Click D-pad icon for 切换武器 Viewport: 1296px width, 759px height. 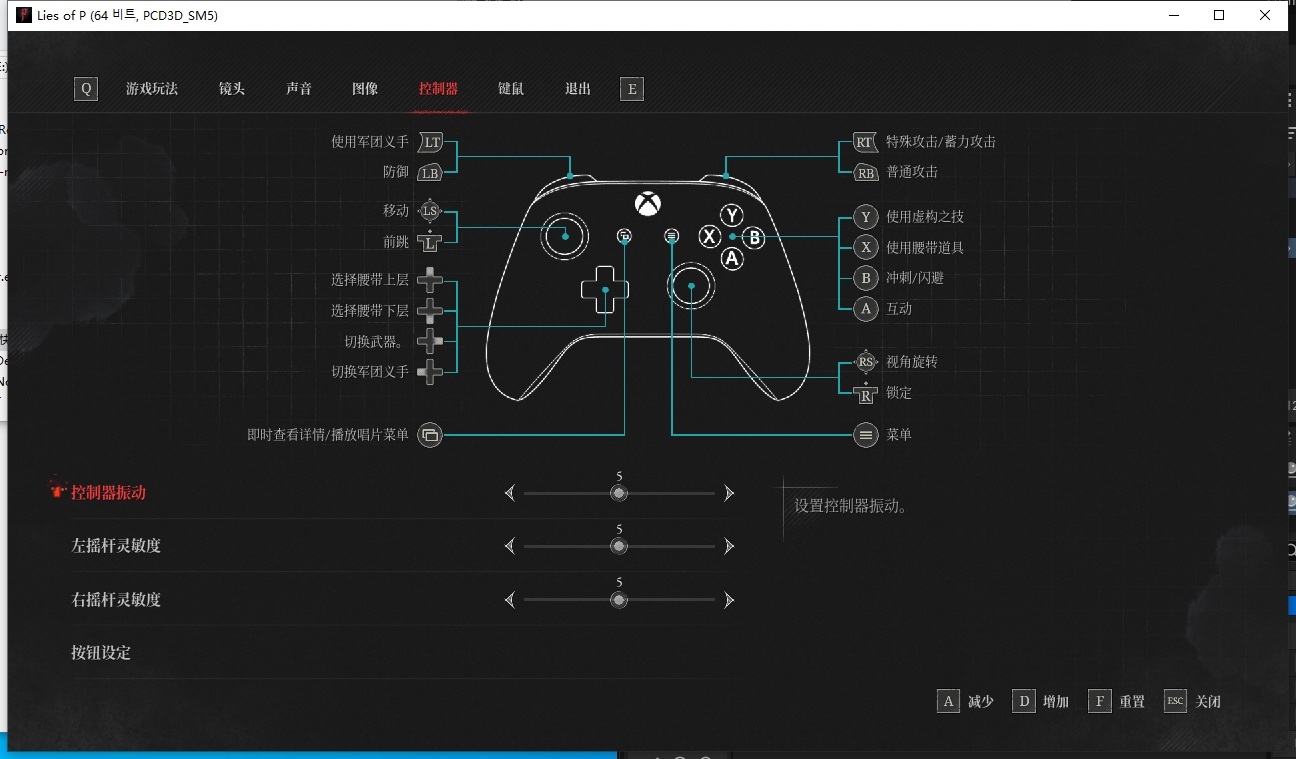point(430,341)
